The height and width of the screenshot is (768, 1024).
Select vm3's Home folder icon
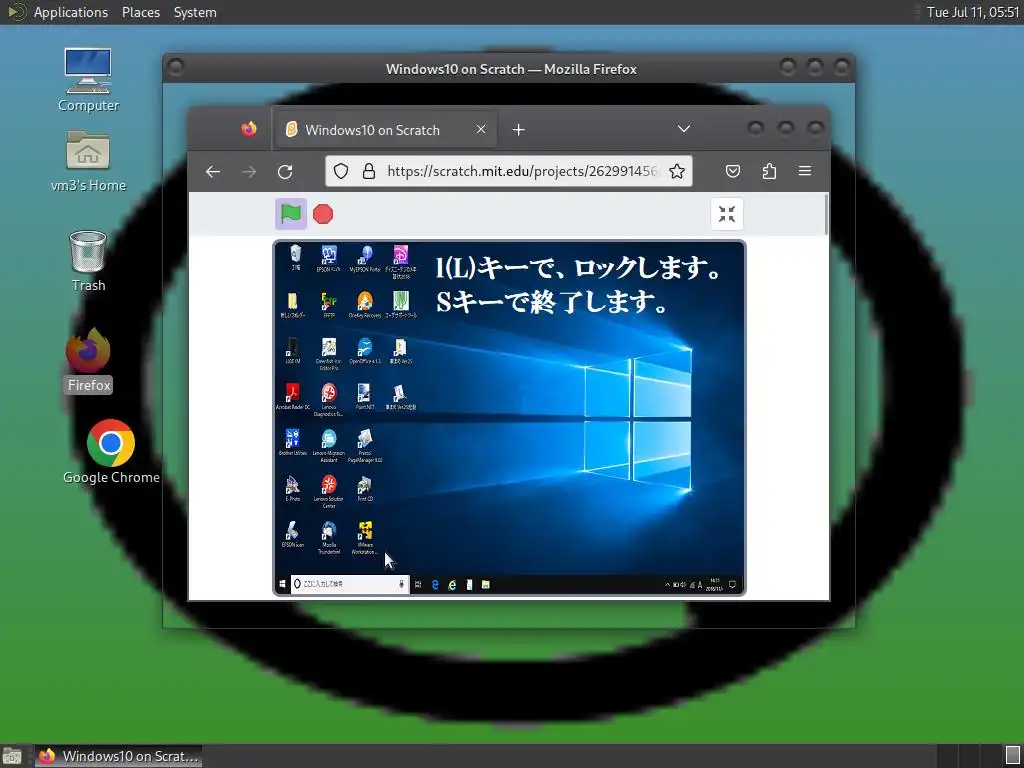tap(88, 161)
